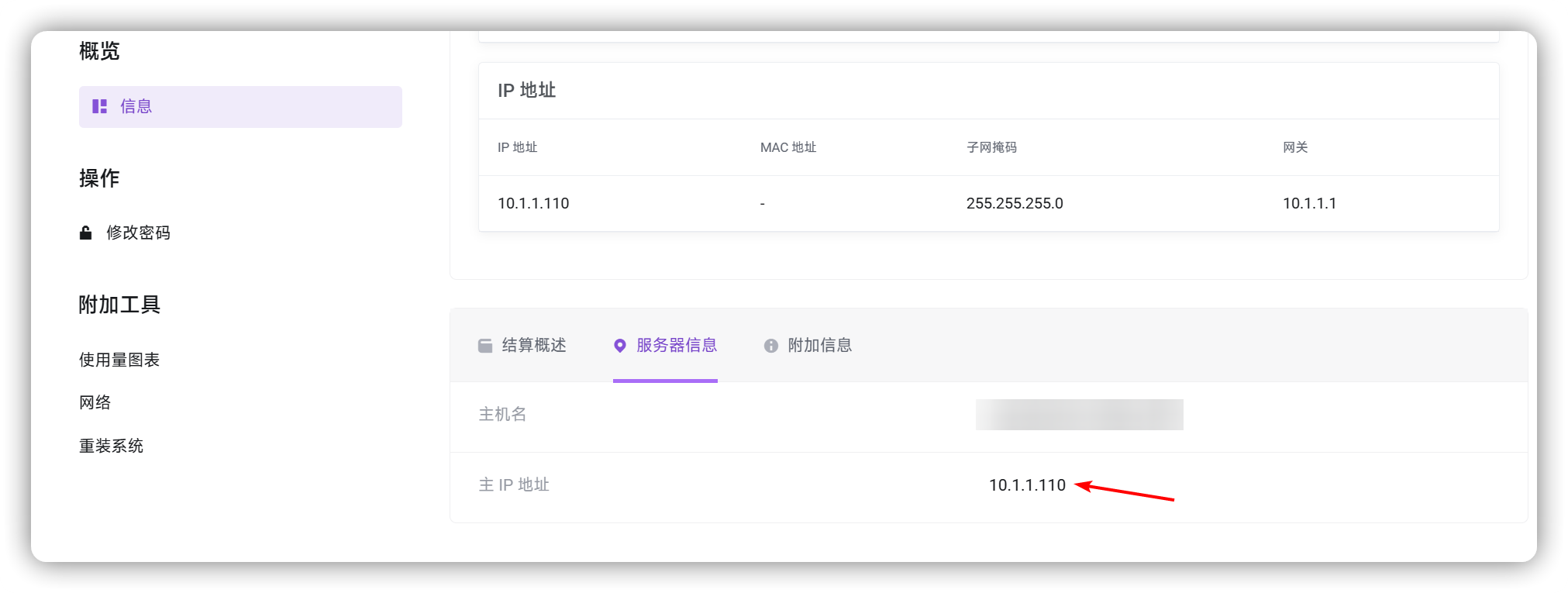Open the 使用量图表 tool

(119, 360)
